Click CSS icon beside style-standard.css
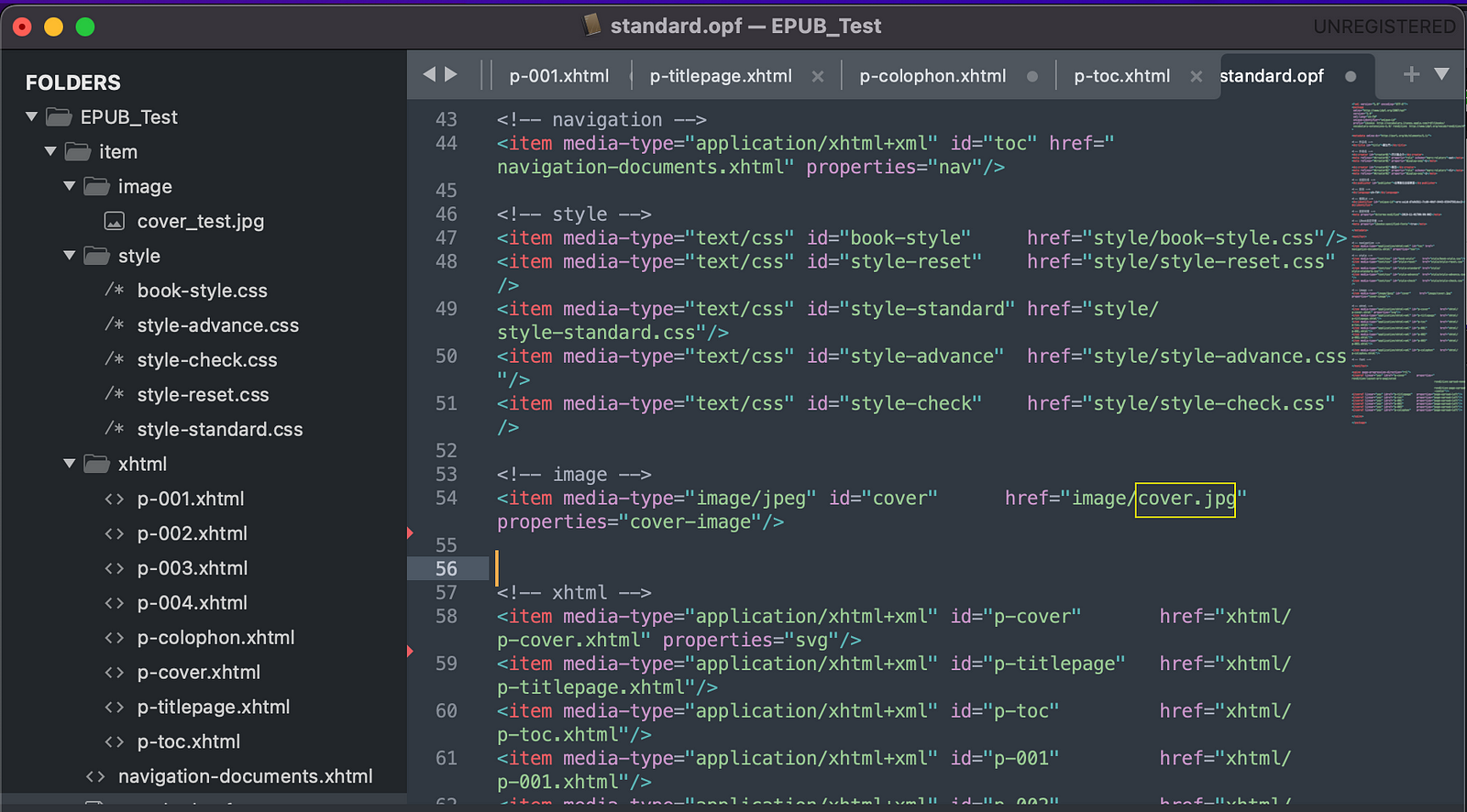Viewport: 1467px width, 812px height. 115,430
